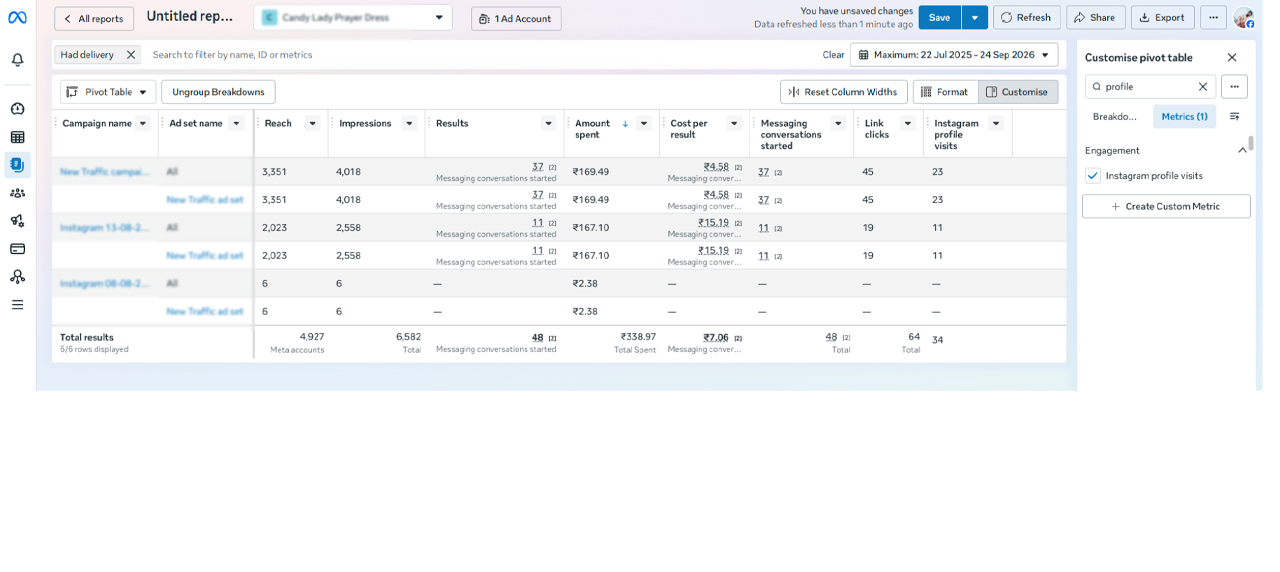Save the report
This screenshot has height=572, width=1280.
click(940, 18)
